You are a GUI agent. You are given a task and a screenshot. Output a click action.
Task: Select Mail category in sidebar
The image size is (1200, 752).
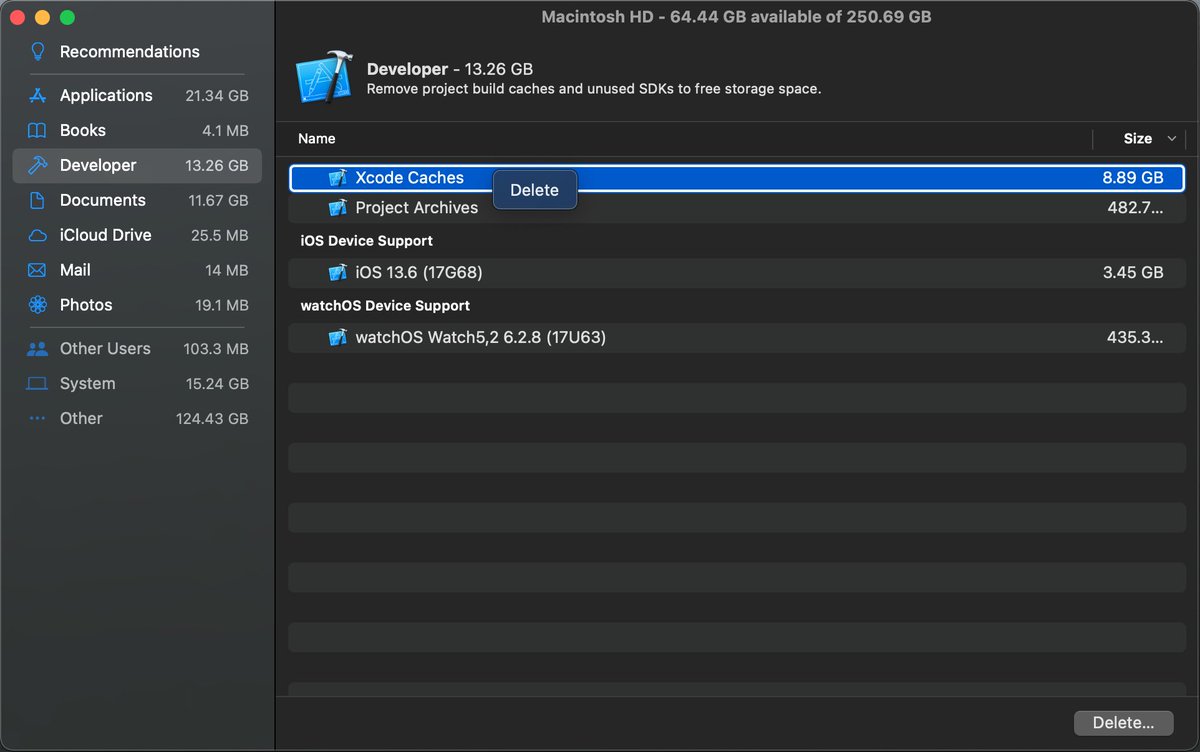pyautogui.click(x=137, y=270)
